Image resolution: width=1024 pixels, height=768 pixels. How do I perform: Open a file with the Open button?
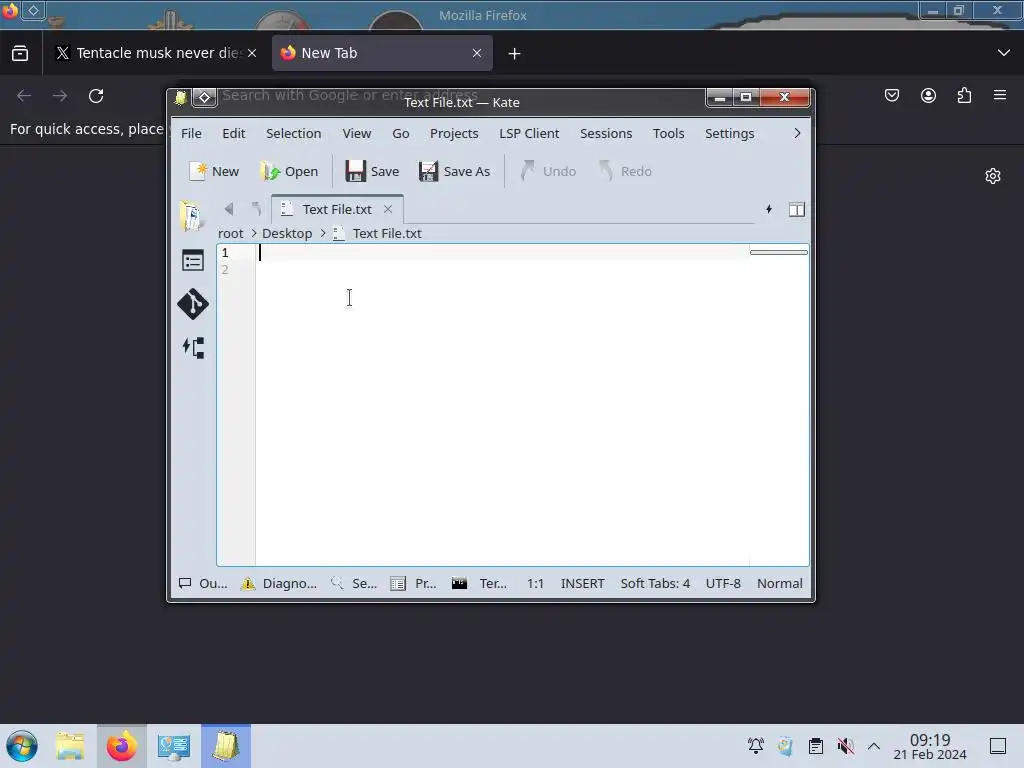pyautogui.click(x=289, y=171)
